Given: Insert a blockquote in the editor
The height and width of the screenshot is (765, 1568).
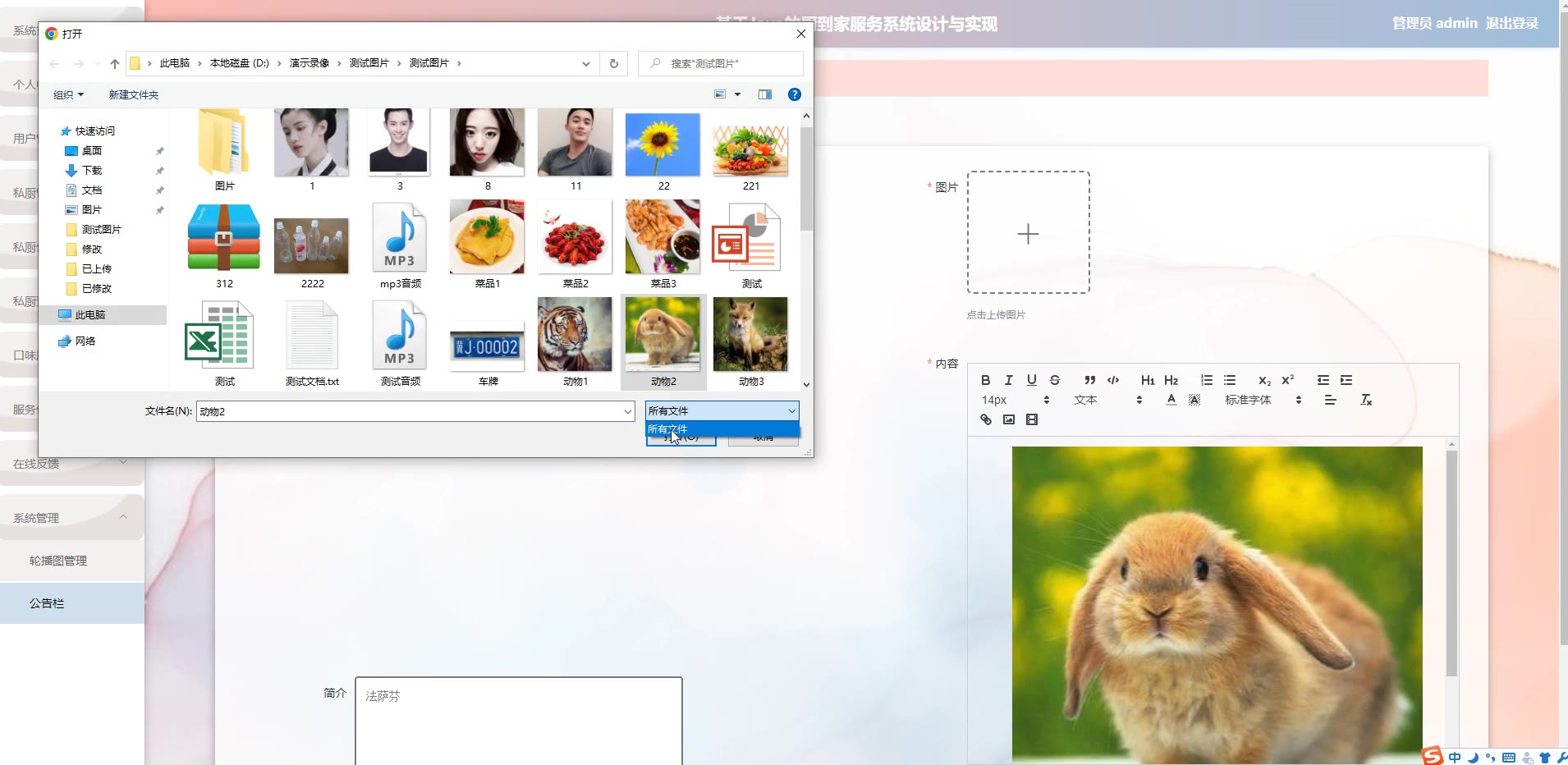Looking at the screenshot, I should click(x=1089, y=380).
